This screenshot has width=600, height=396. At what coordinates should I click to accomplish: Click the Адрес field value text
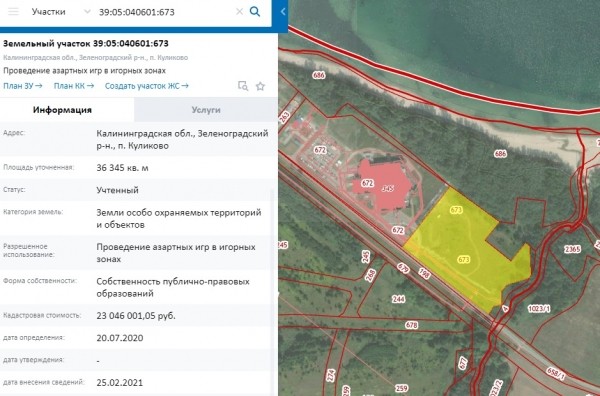point(182,140)
